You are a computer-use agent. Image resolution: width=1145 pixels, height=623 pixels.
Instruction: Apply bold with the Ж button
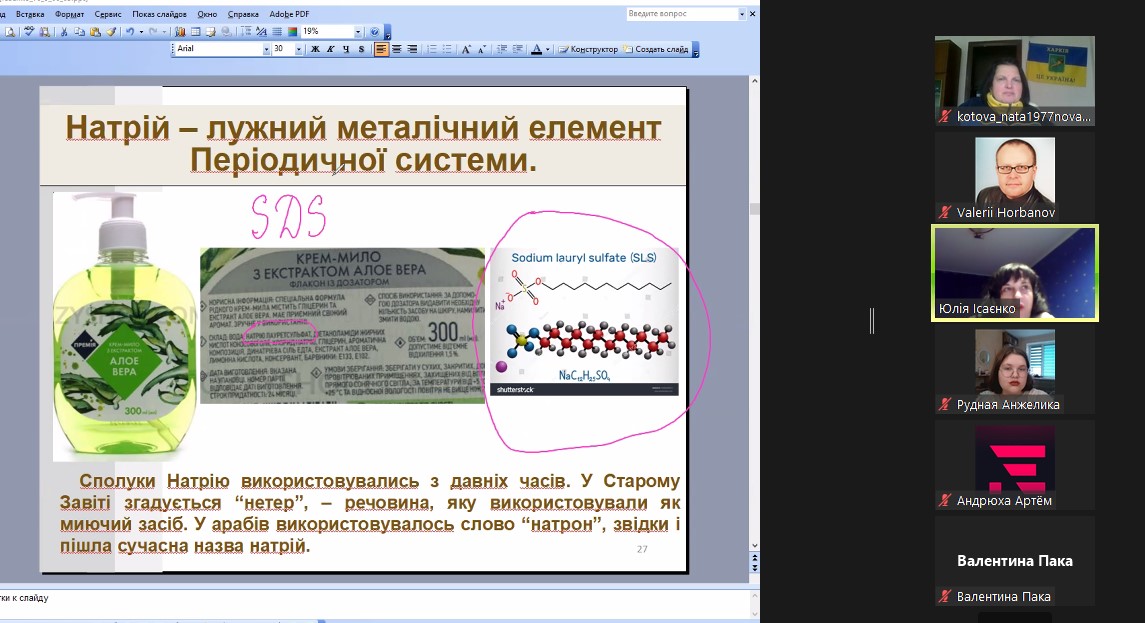coord(315,50)
